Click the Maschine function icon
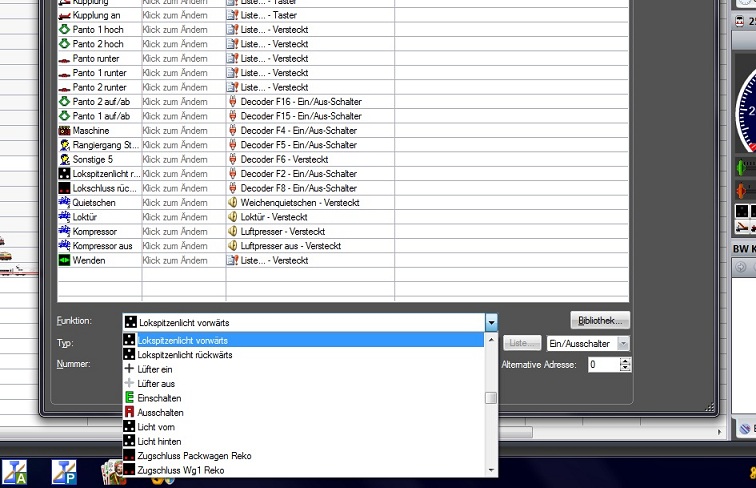The image size is (756, 488). pyautogui.click(x=65, y=131)
